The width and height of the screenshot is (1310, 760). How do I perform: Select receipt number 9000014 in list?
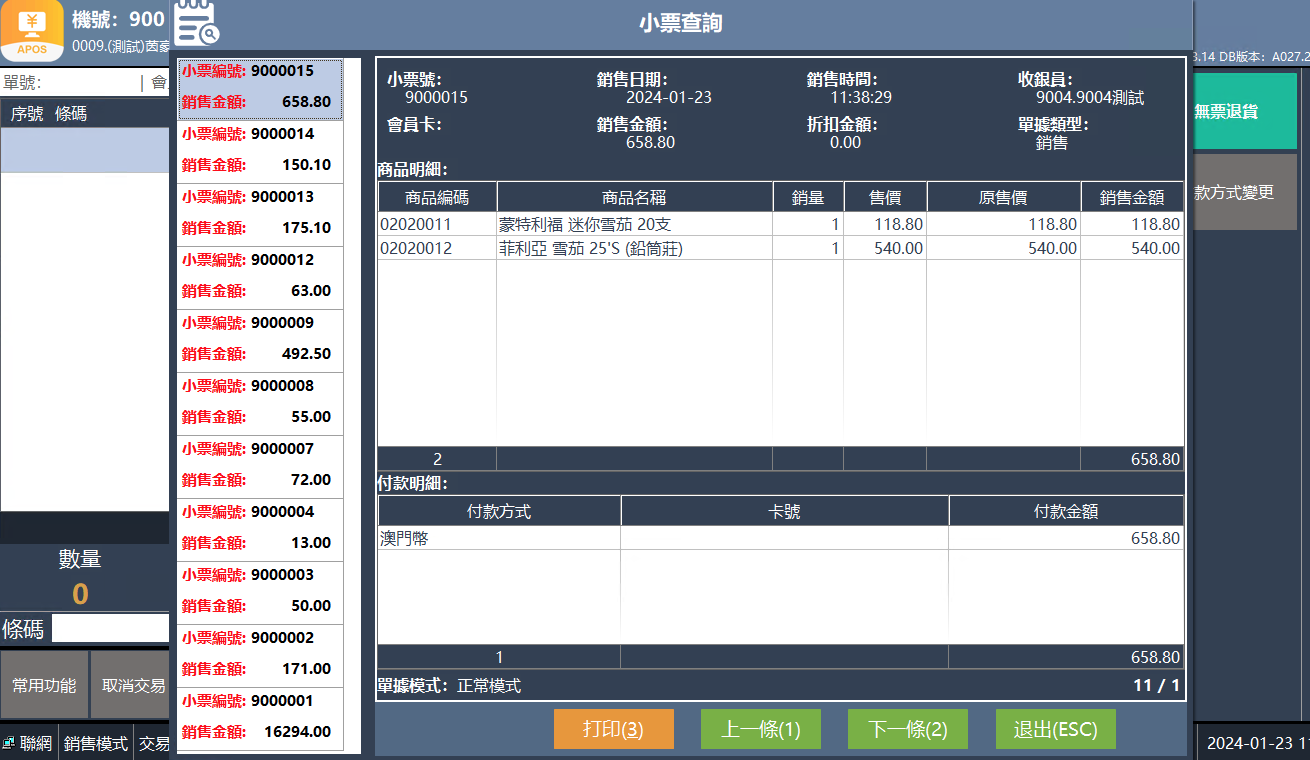pyautogui.click(x=260, y=150)
